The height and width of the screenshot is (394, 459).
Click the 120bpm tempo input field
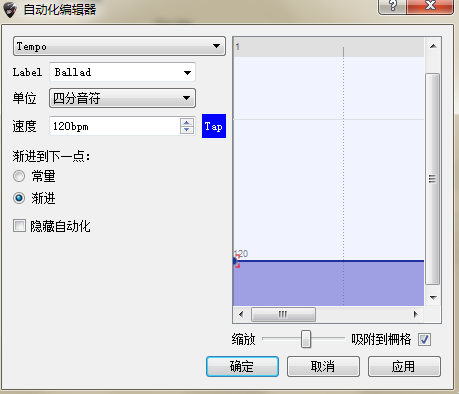(x=115, y=126)
